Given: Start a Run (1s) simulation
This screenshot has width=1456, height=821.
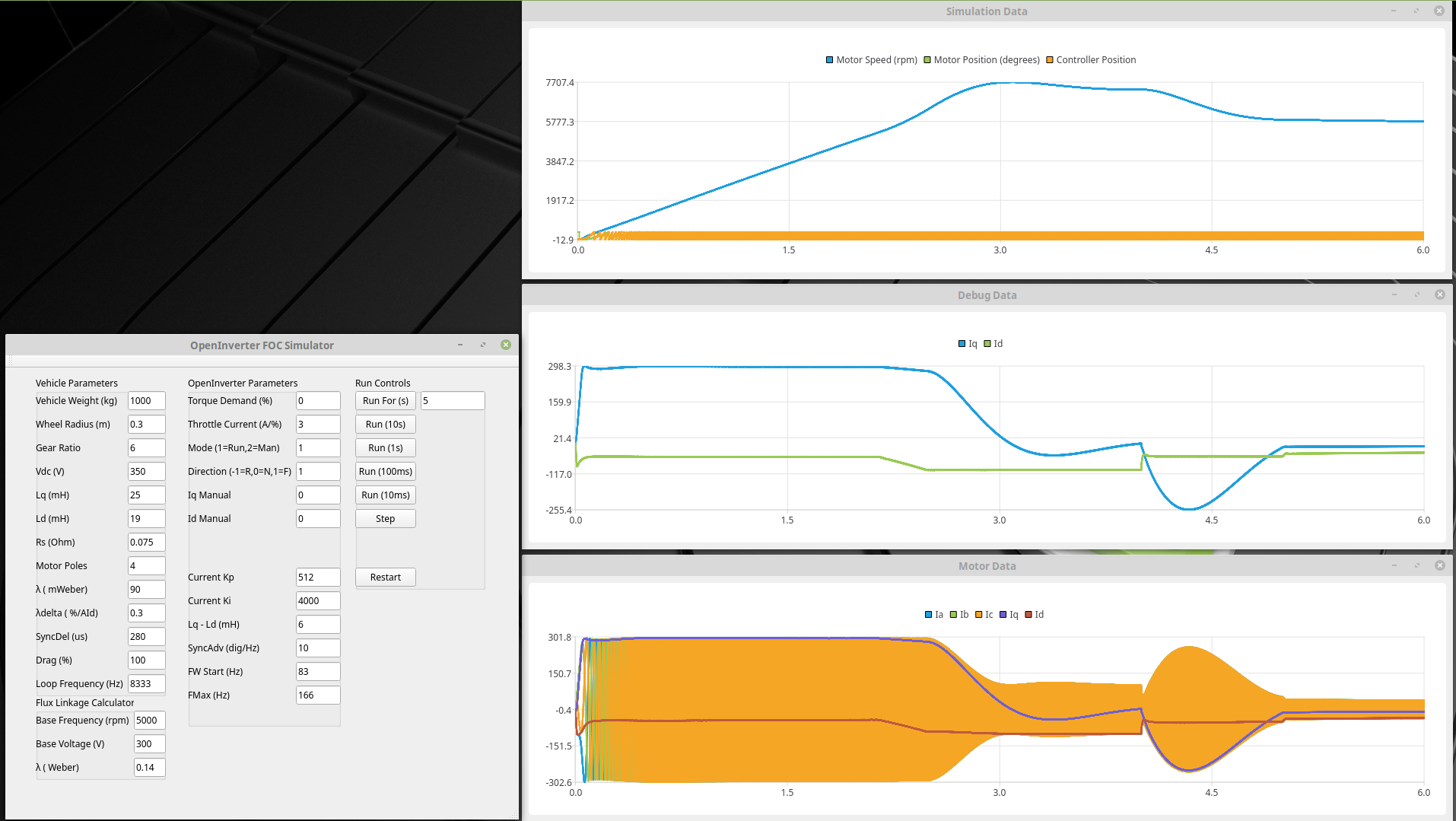Looking at the screenshot, I should click(385, 448).
